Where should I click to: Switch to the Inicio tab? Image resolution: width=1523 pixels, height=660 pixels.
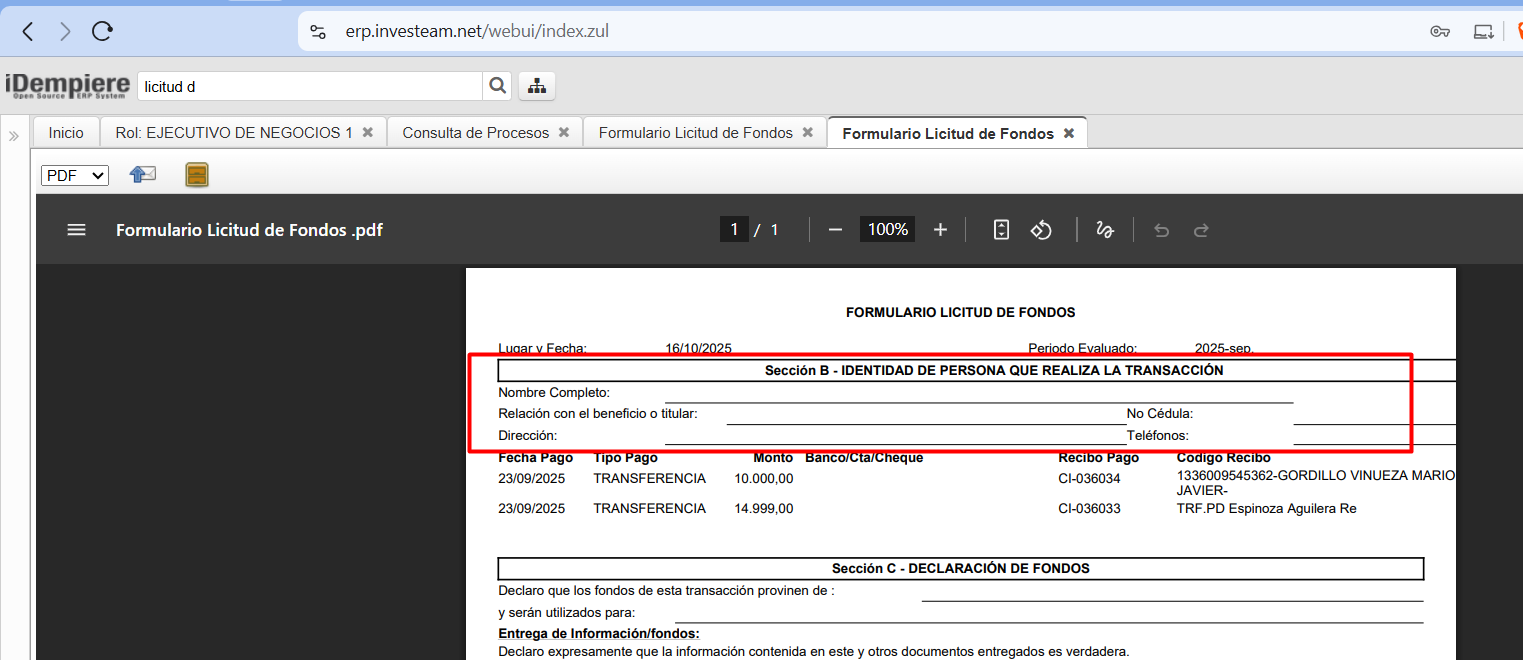pyautogui.click(x=66, y=133)
